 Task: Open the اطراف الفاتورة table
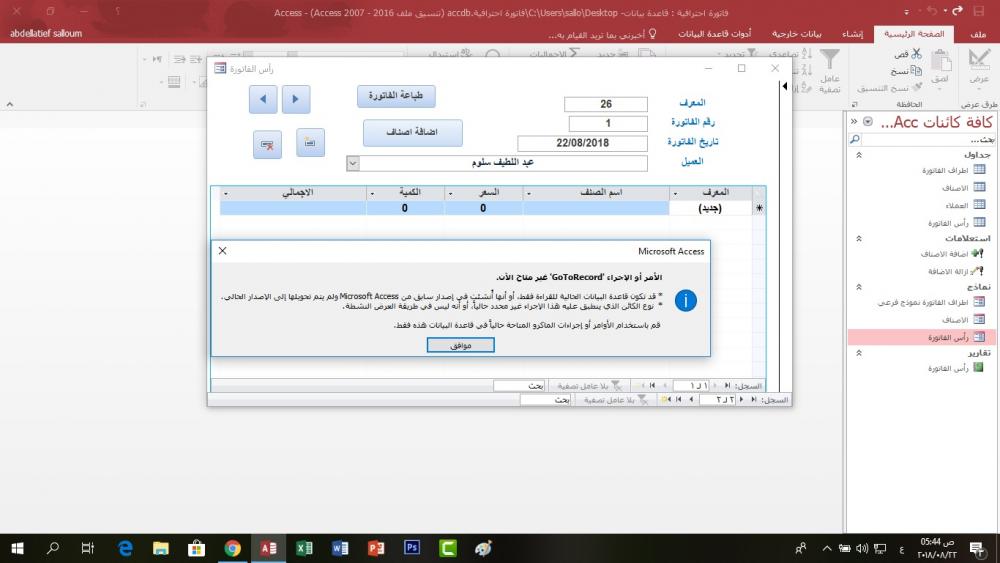coord(953,170)
